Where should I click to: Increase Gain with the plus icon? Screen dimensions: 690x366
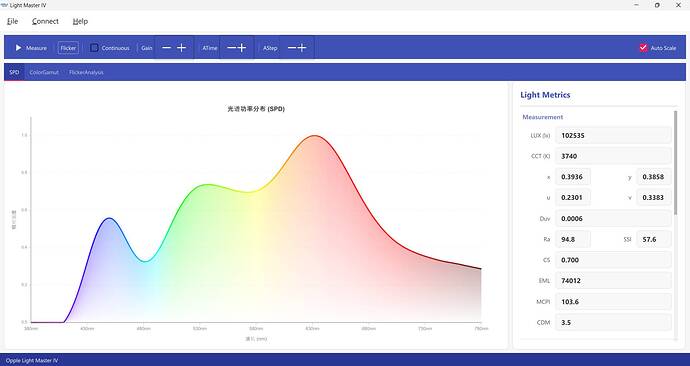181,48
